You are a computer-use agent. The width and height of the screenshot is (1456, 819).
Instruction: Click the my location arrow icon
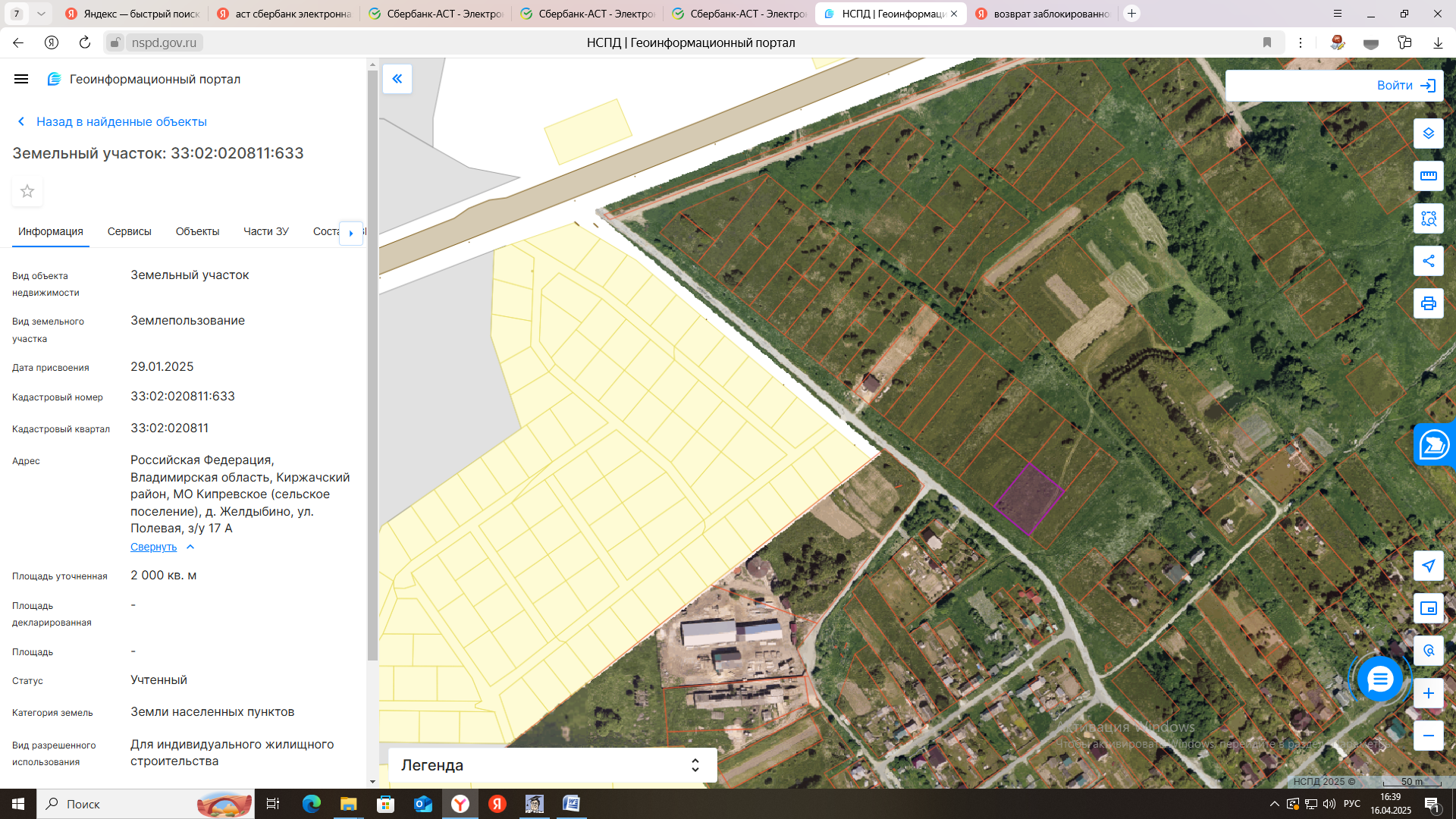1428,566
